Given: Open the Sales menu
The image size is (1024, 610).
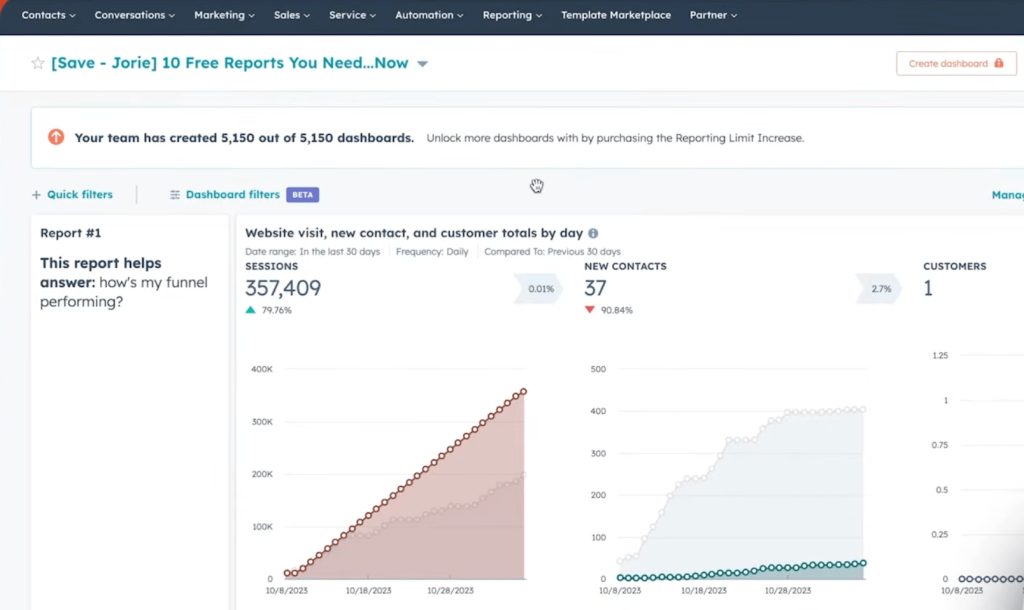Looking at the screenshot, I should [292, 15].
